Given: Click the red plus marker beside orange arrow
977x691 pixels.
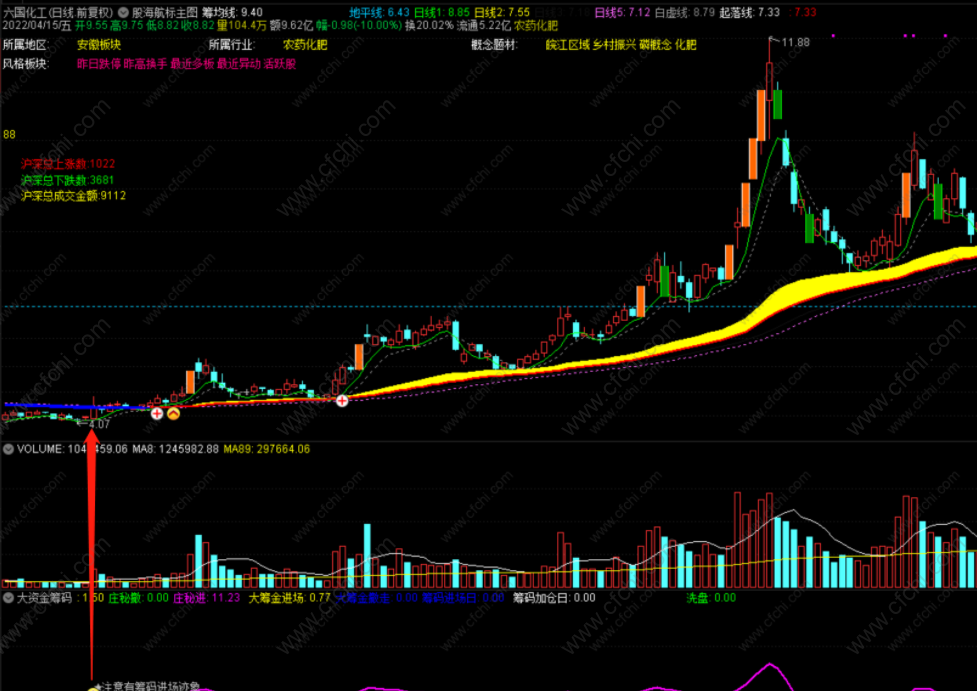Looking at the screenshot, I should pyautogui.click(x=157, y=412).
